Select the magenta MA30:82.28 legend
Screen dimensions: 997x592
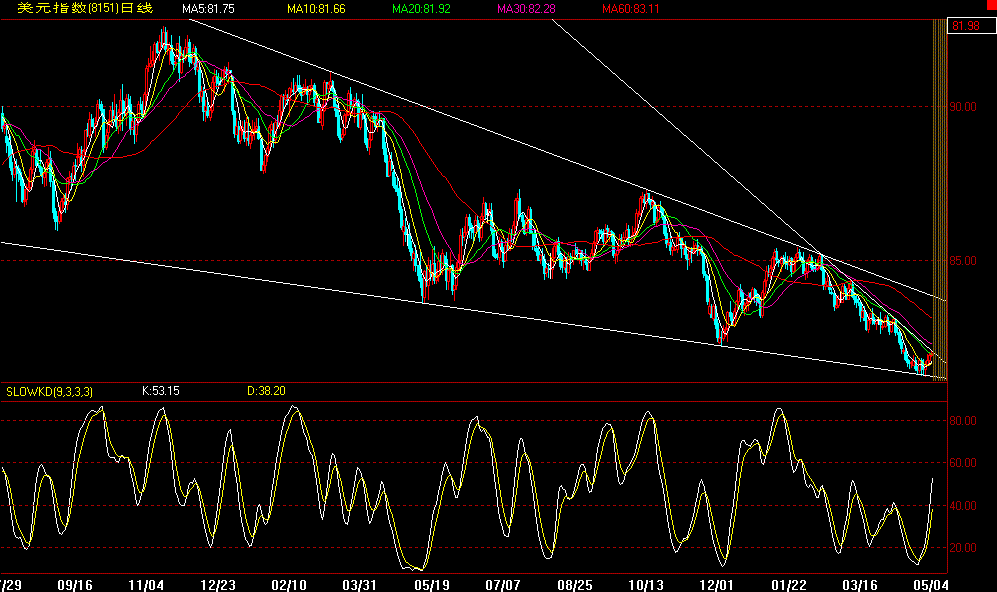coord(527,9)
